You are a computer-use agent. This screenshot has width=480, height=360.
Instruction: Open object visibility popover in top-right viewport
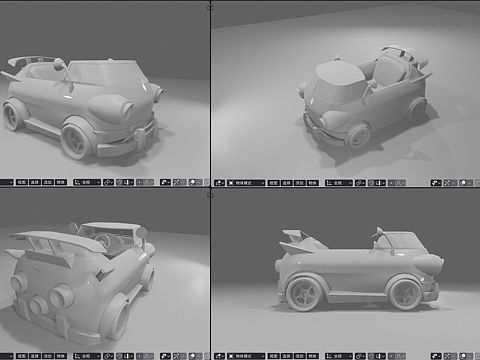436,183
